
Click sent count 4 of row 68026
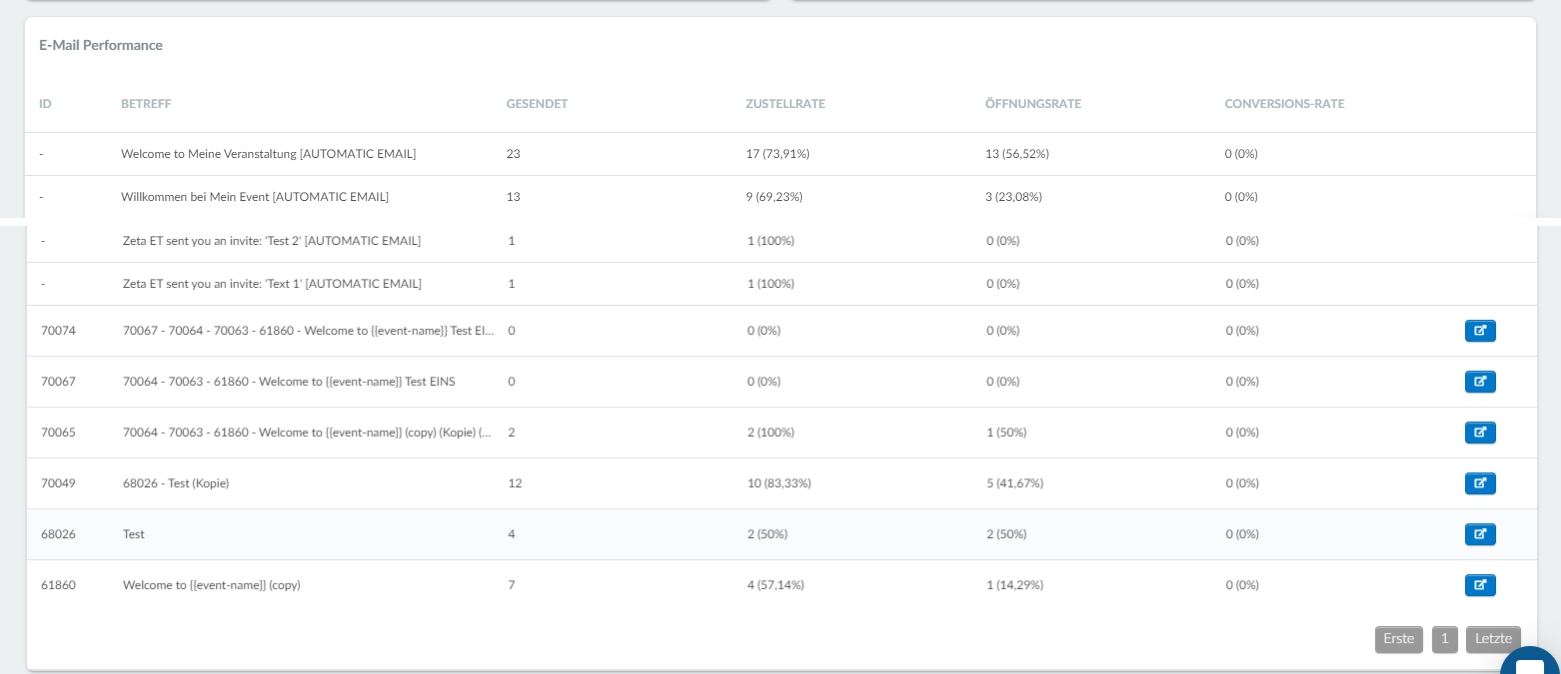click(511, 534)
